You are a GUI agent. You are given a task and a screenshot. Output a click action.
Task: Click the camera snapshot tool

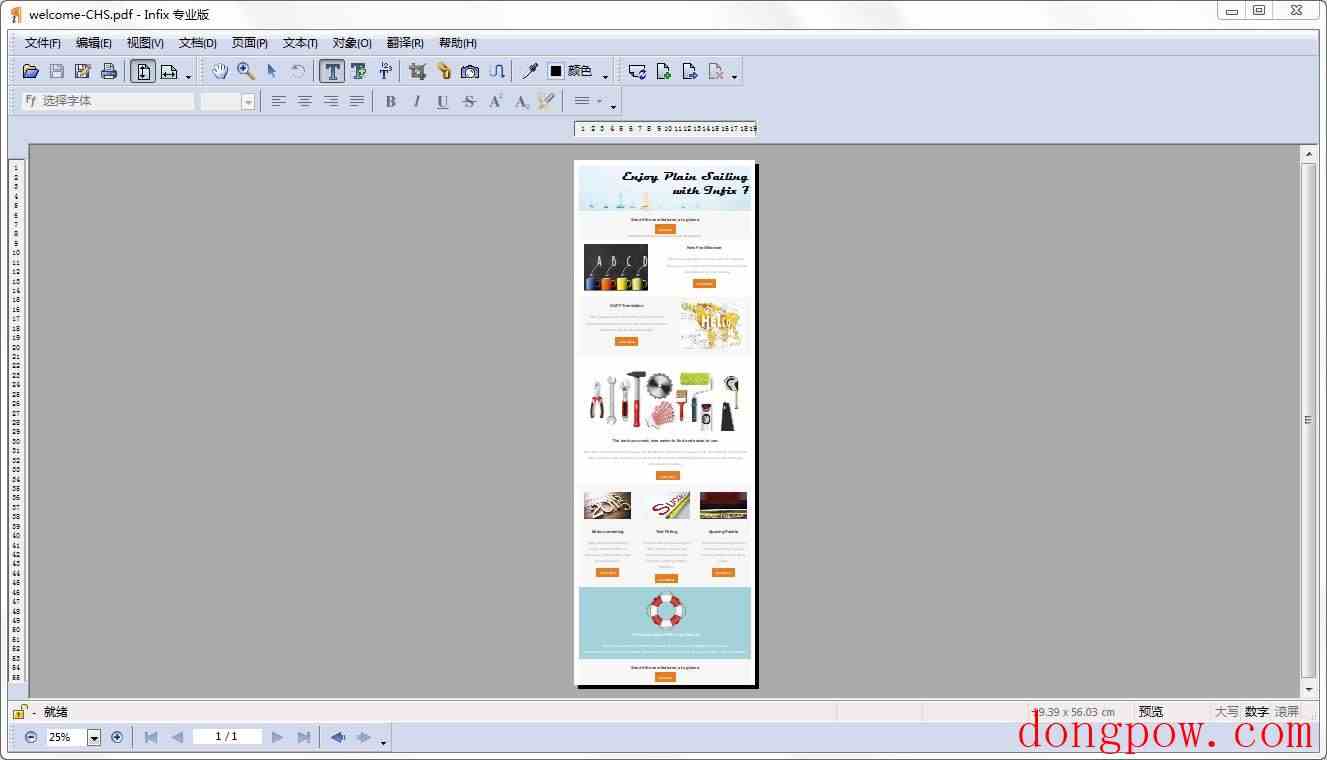point(470,71)
